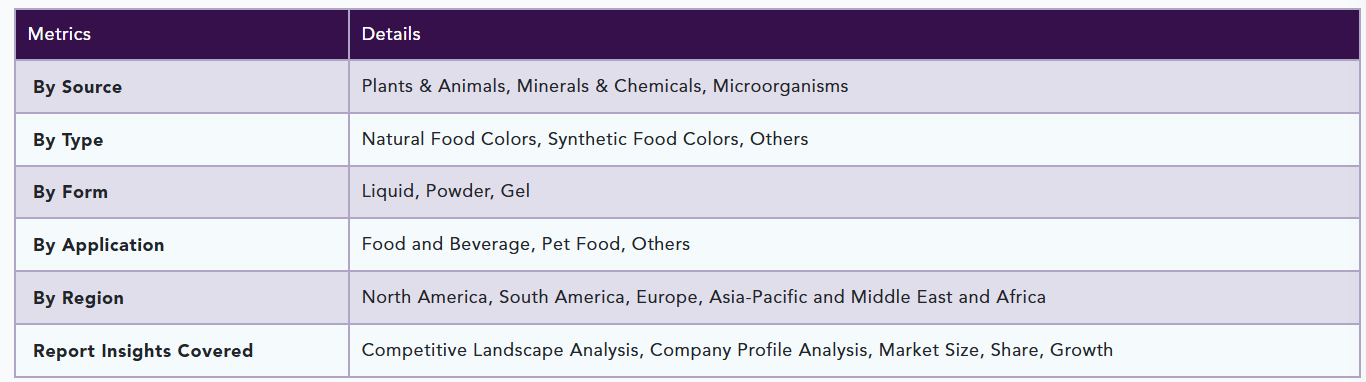Select the By Application row label
The height and width of the screenshot is (382, 1366).
[98, 245]
